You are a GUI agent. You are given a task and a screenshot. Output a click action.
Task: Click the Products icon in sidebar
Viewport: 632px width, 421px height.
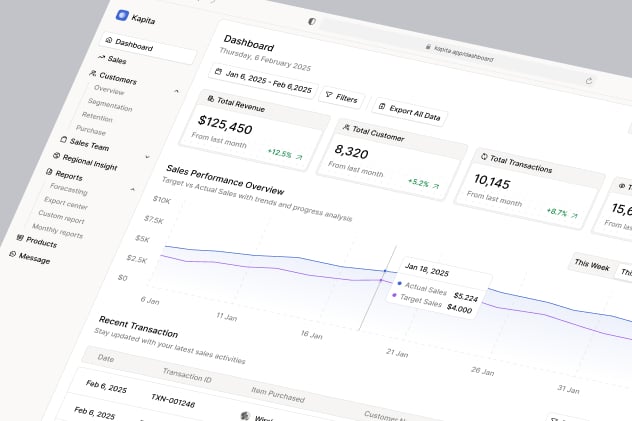click(x=20, y=238)
